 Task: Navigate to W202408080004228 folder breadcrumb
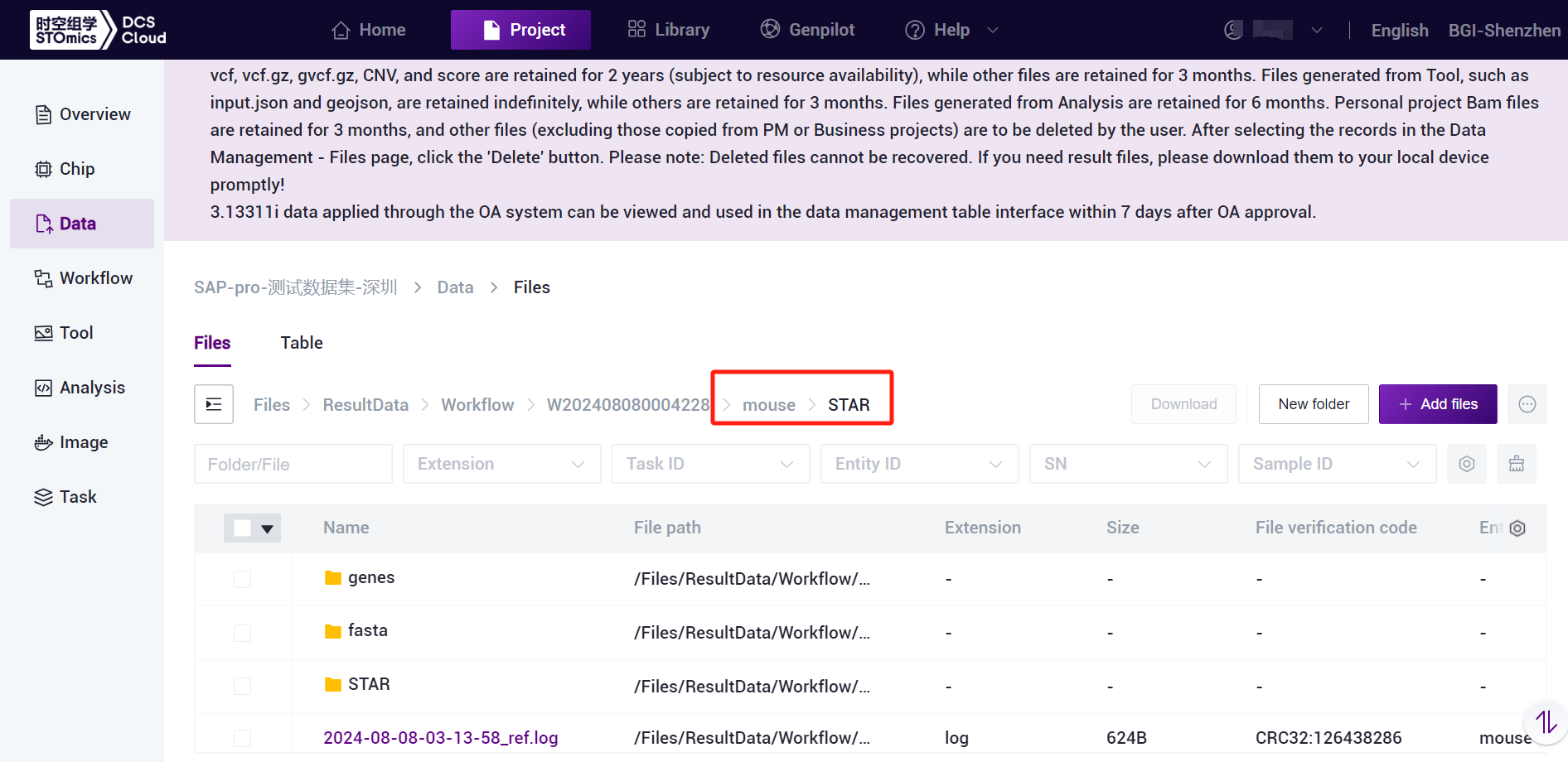[628, 405]
